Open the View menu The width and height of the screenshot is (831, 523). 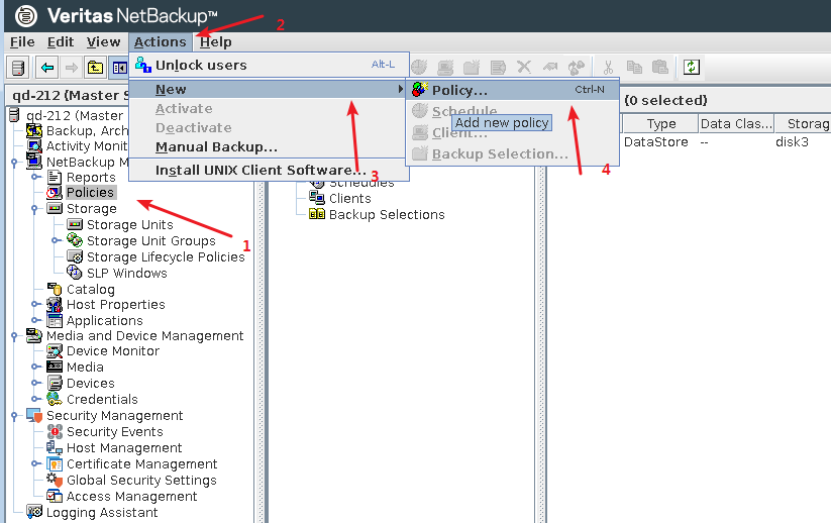pyautogui.click(x=103, y=42)
